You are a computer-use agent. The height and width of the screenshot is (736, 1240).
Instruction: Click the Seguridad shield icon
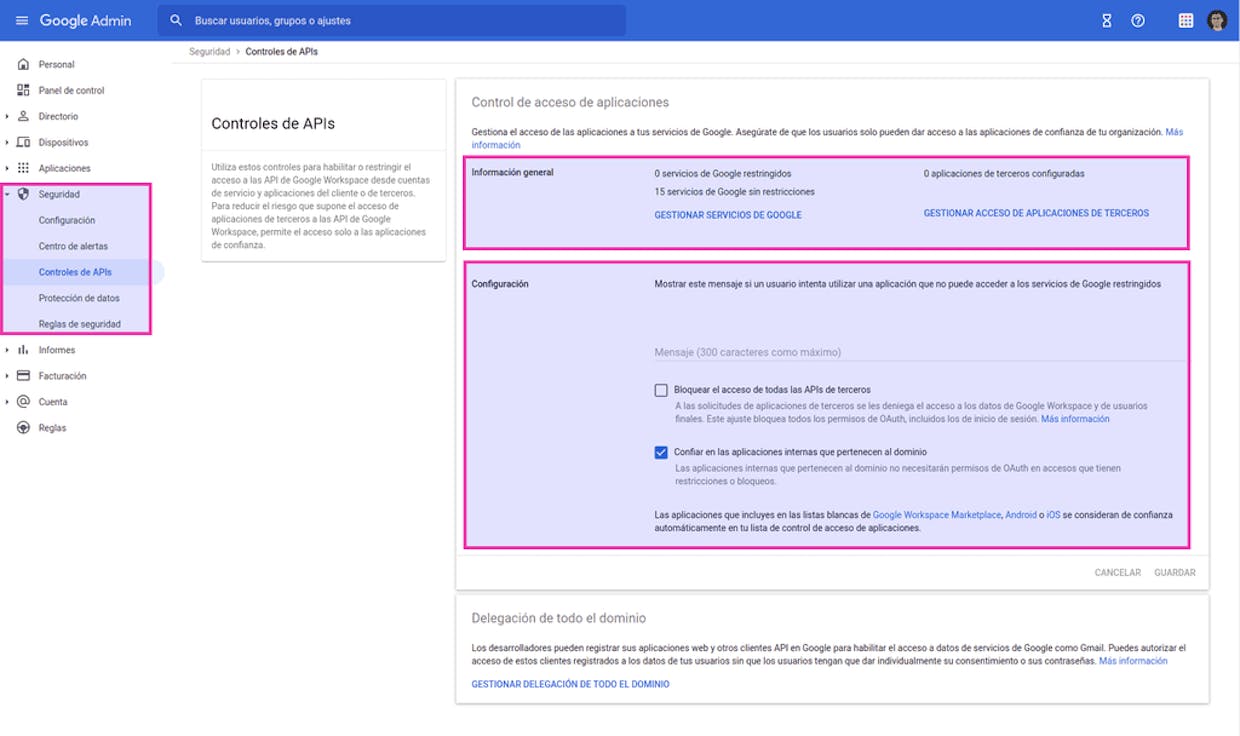pos(23,194)
